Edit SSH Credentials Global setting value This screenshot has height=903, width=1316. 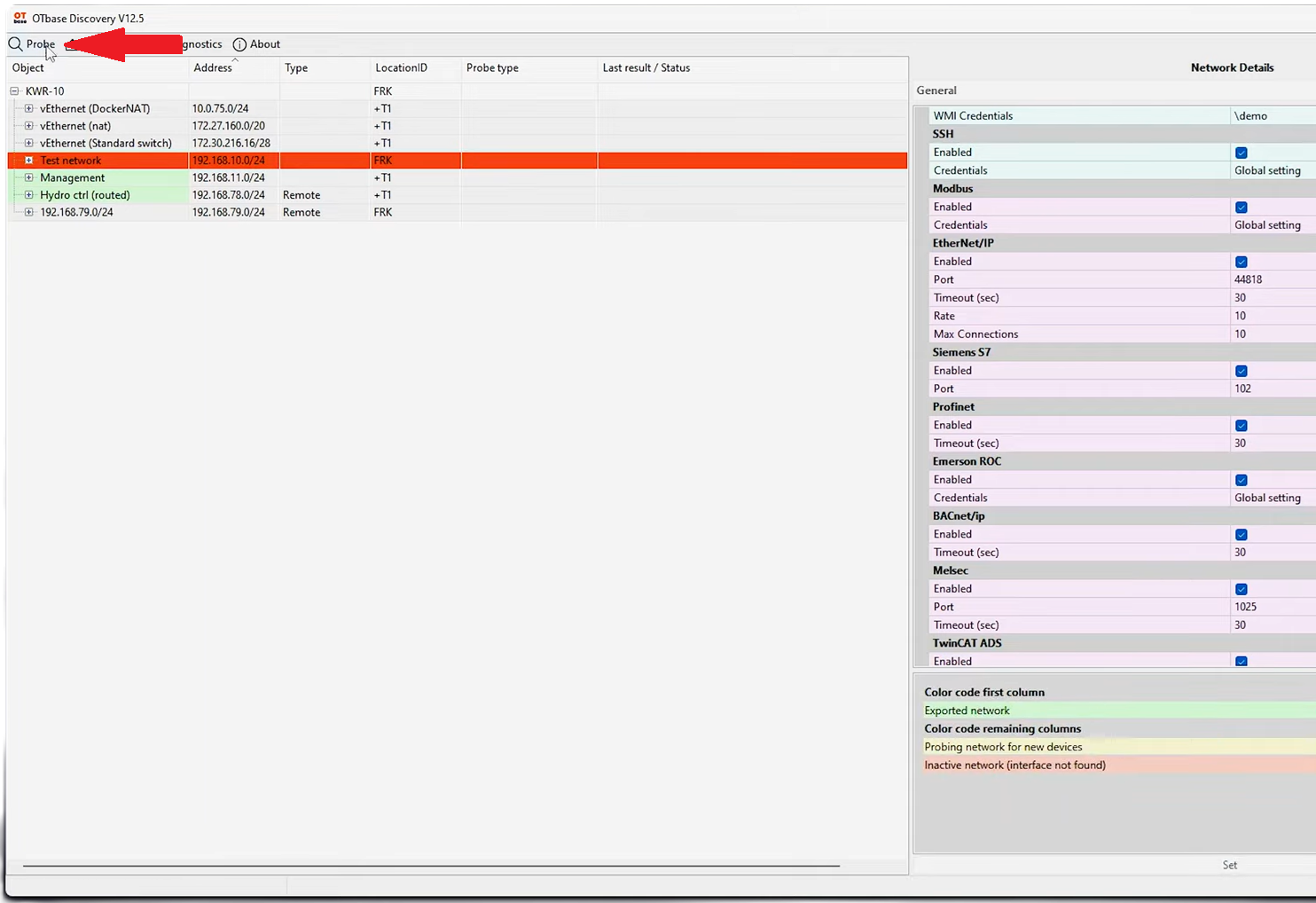pos(1273,170)
